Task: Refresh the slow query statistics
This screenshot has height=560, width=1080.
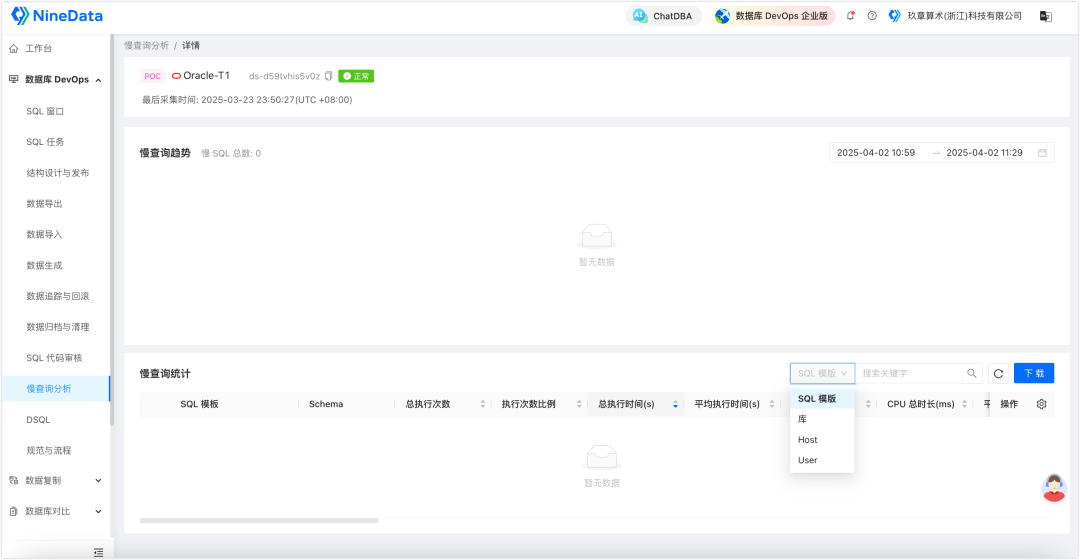Action: (x=998, y=373)
